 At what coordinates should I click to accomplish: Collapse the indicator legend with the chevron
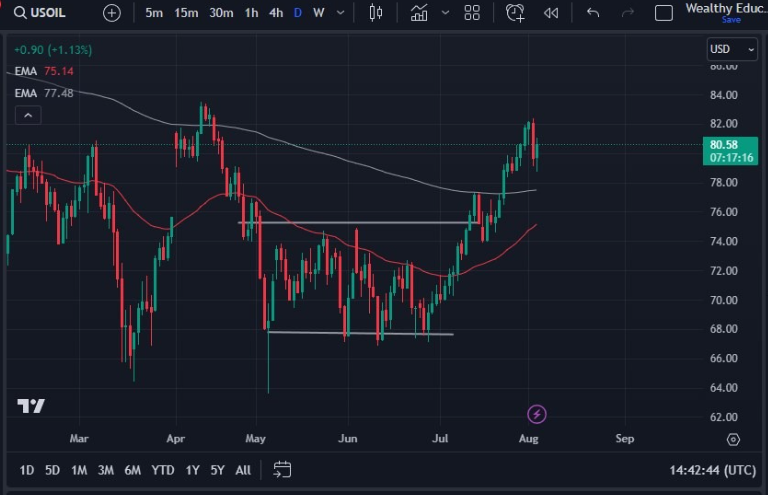(27, 116)
